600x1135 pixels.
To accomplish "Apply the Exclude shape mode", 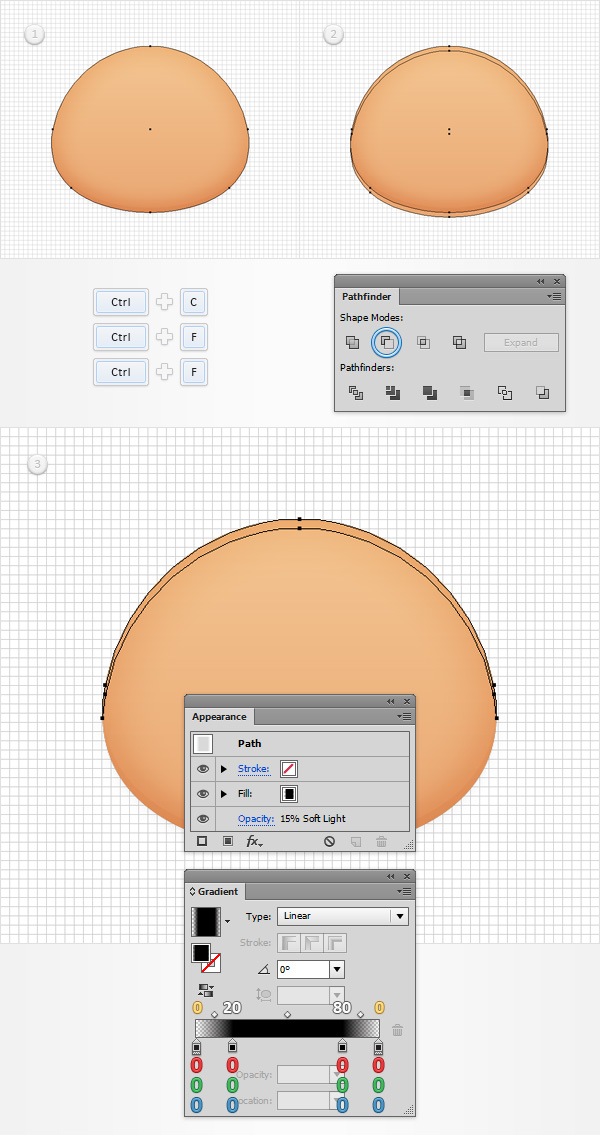I will click(x=459, y=342).
